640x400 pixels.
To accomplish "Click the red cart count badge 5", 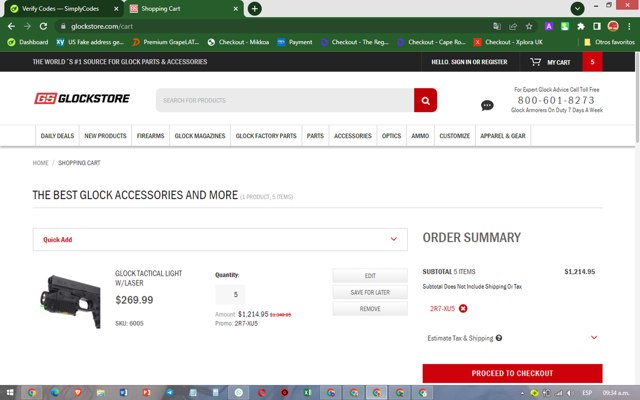I will (592, 62).
